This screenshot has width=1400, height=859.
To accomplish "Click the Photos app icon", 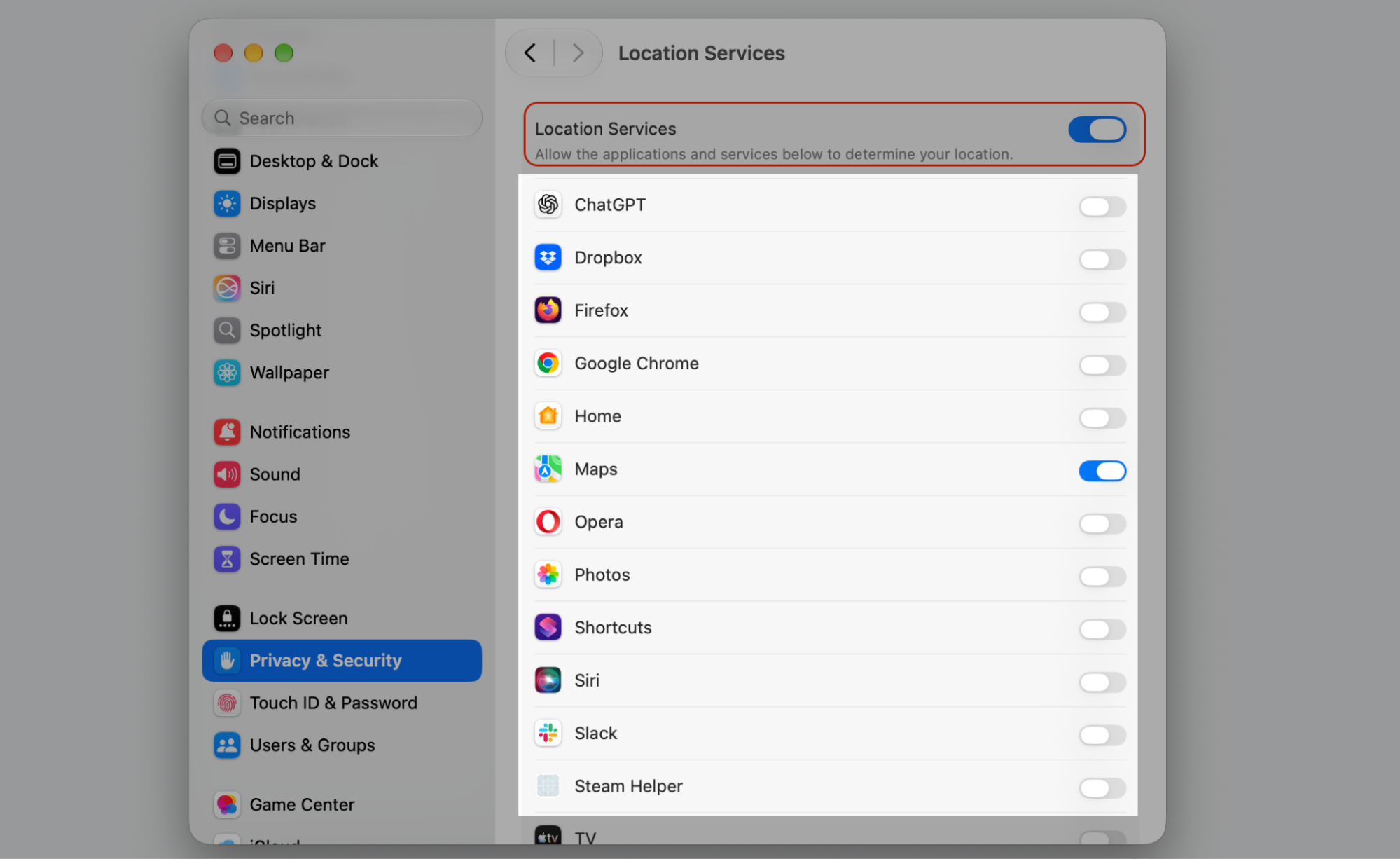I will 548,575.
